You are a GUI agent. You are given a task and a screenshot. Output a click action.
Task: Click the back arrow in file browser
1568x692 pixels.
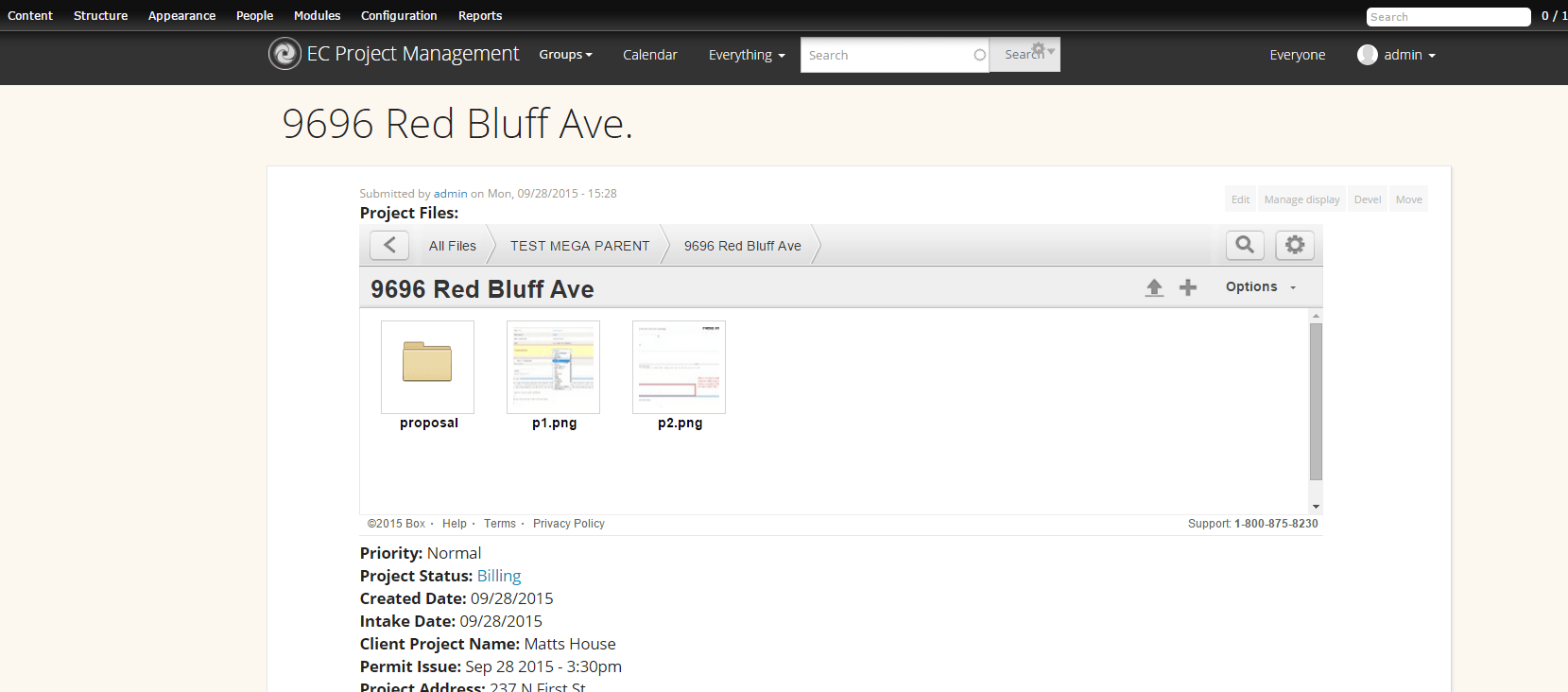coord(389,246)
